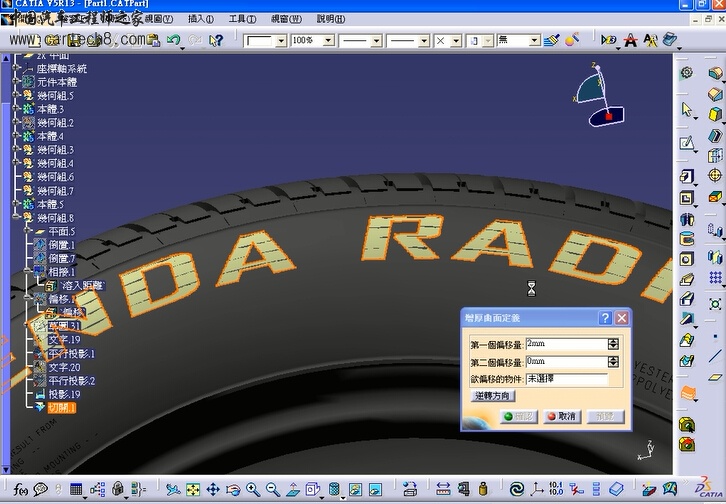Image resolution: width=726 pixels, height=504 pixels.
Task: Select the arrow Select tool in right toolbar
Action: tap(687, 110)
